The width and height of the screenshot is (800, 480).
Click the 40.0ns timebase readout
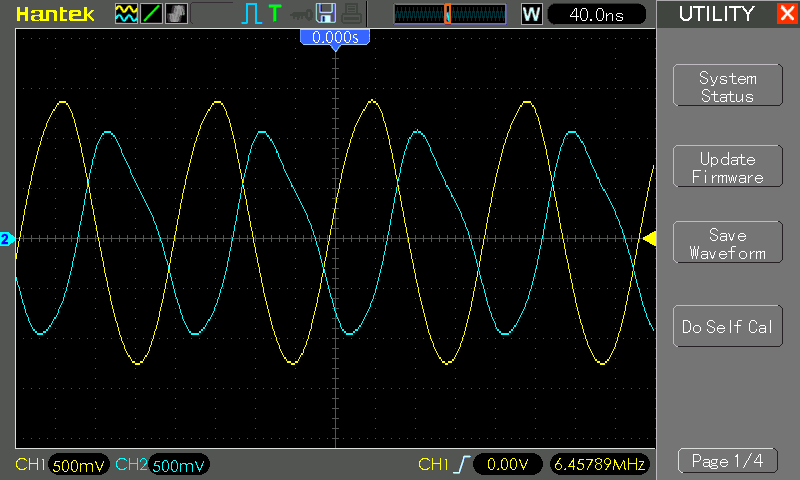(x=596, y=14)
